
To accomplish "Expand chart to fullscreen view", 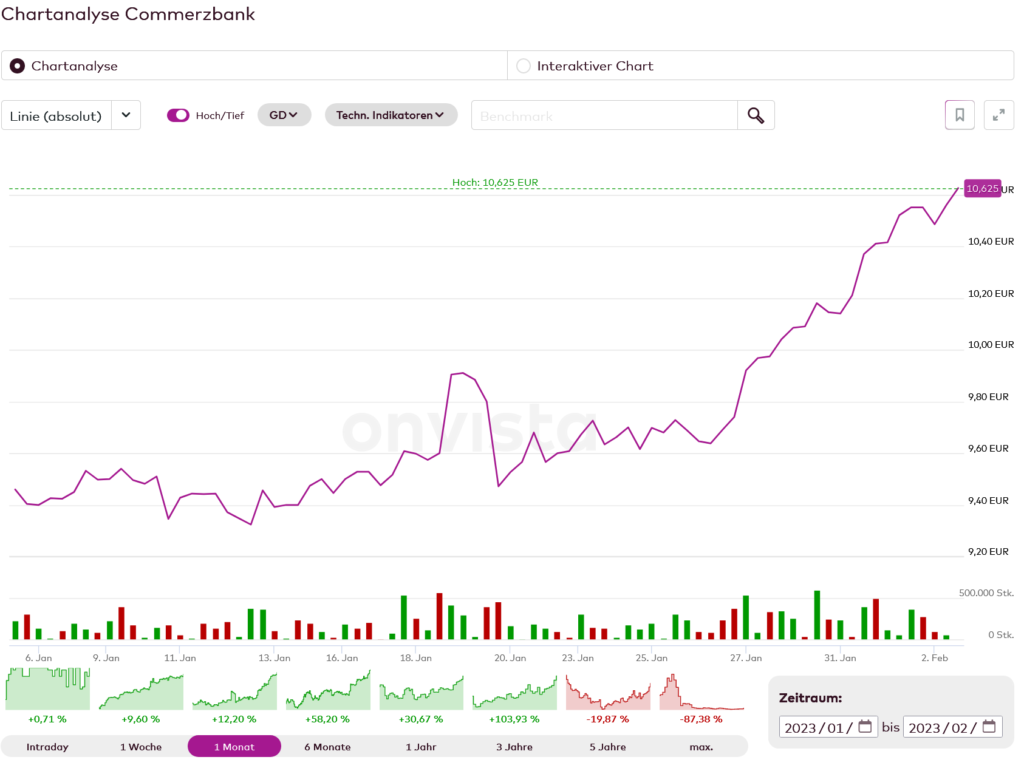I will pyautogui.click(x=998, y=115).
